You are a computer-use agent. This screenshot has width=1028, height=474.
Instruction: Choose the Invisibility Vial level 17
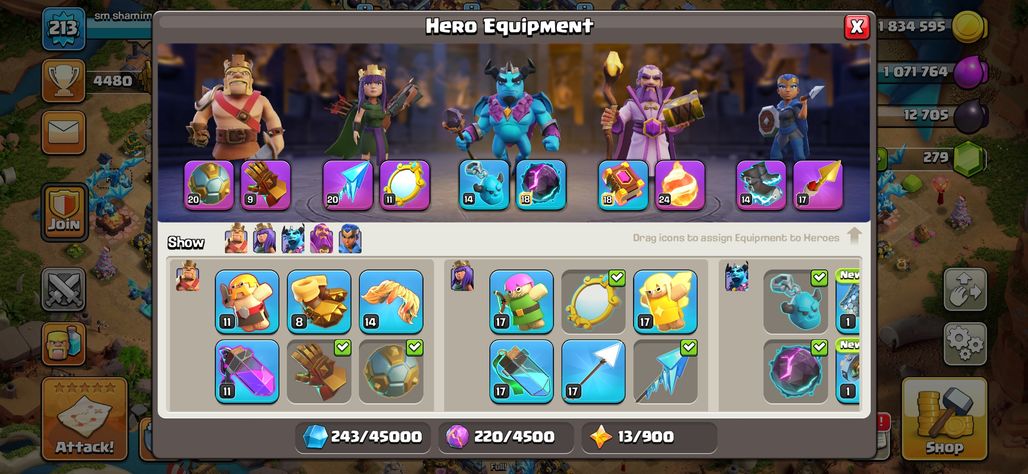[521, 371]
